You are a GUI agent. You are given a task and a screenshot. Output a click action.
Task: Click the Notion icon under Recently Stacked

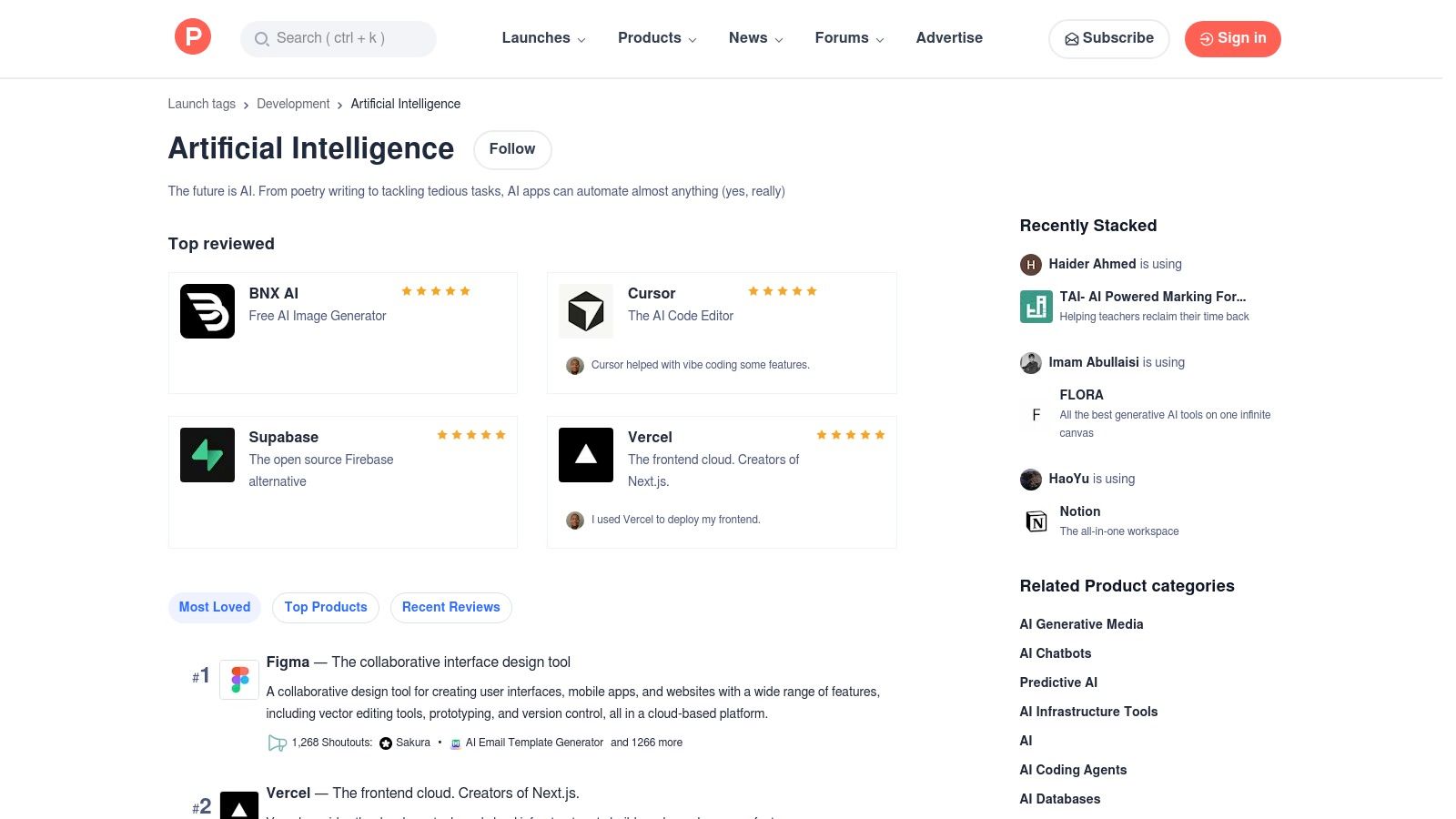(1036, 521)
